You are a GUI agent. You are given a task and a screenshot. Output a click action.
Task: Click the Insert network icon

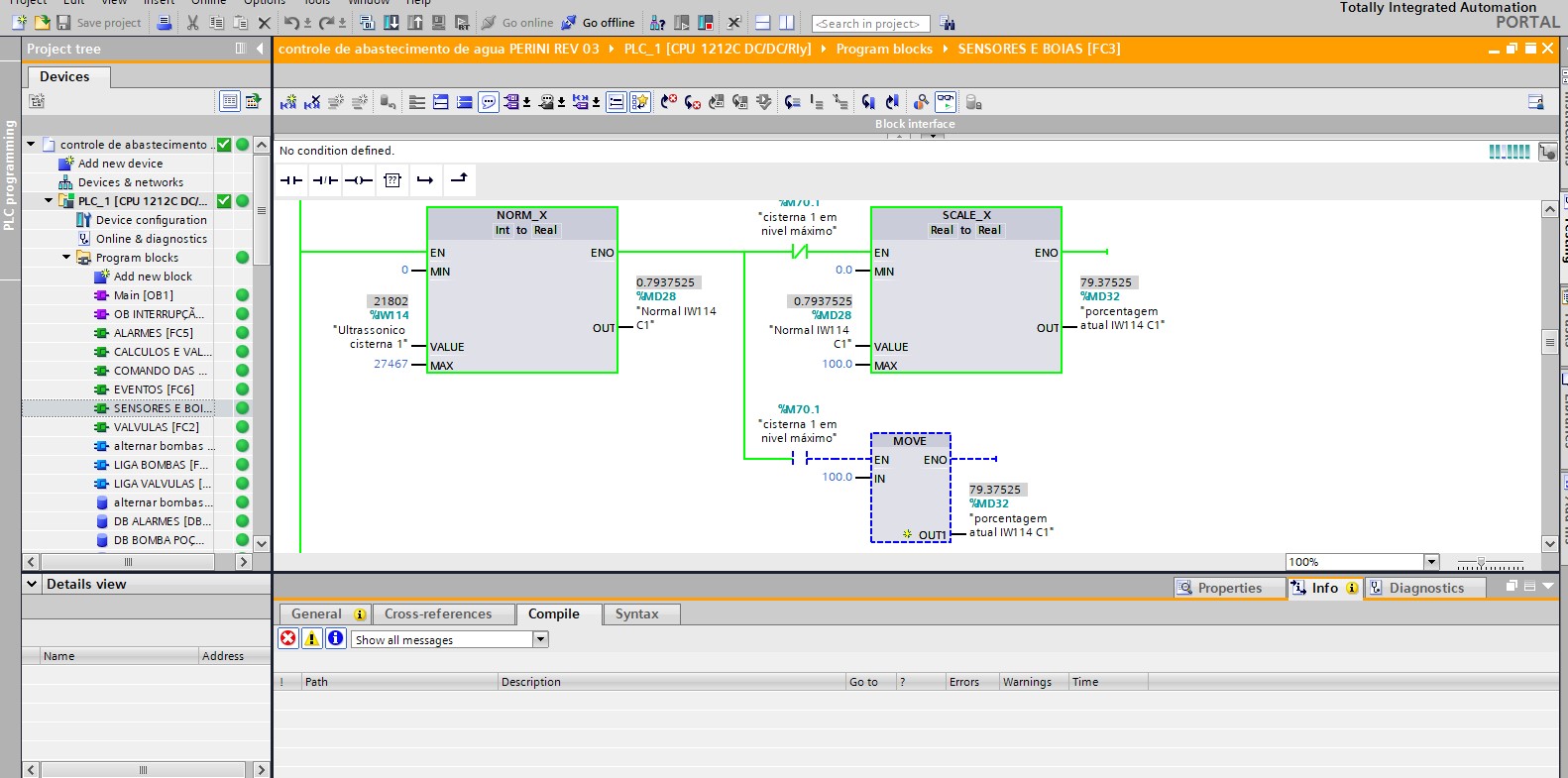coord(288,102)
